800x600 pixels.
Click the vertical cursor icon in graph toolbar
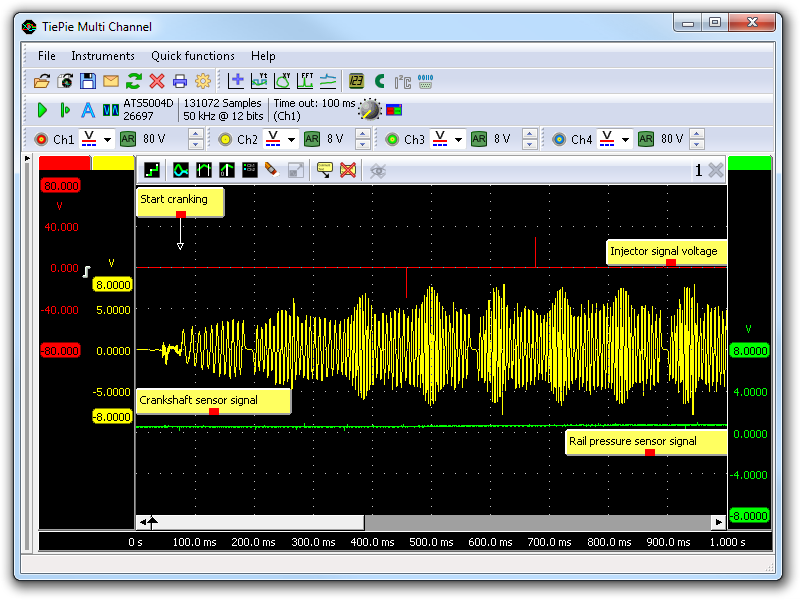click(227, 170)
